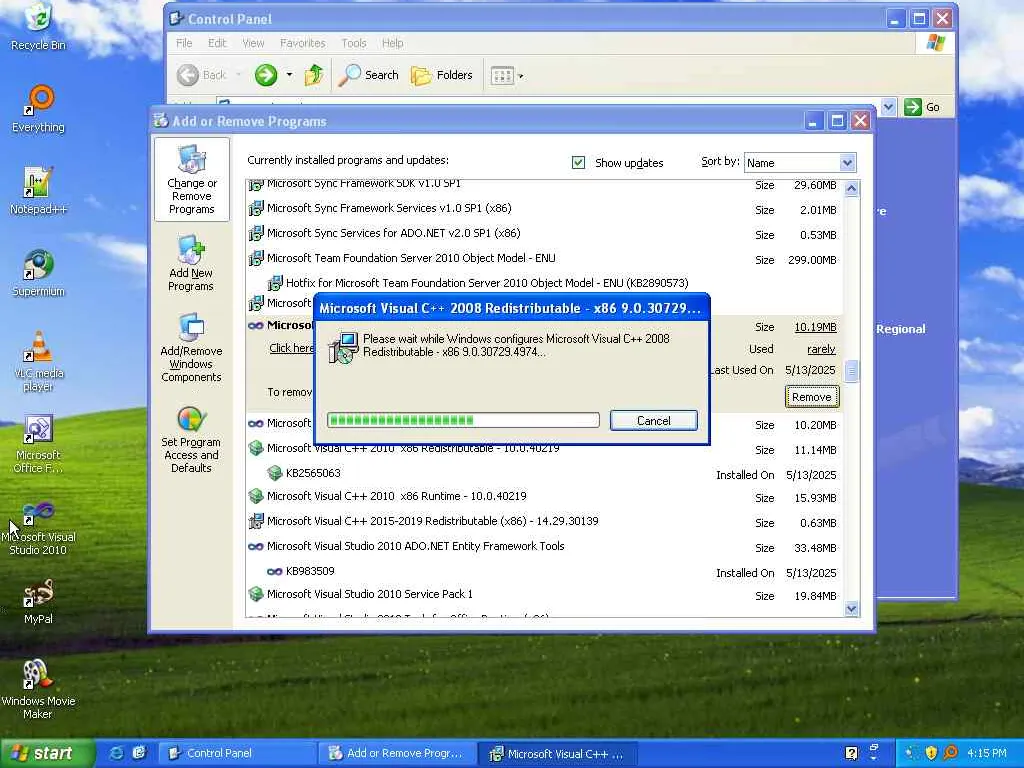Open the Edit menu

217,43
